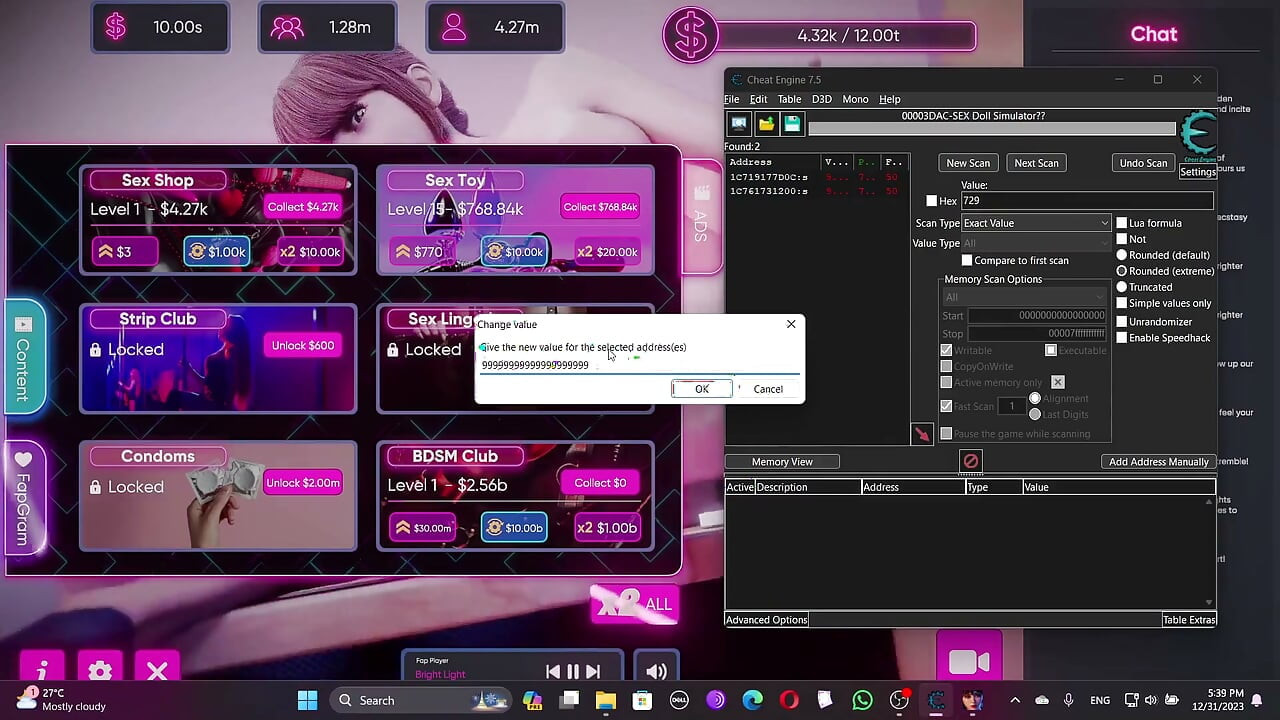Enable Lua formula checkbox
The image size is (1280, 720).
[x=1122, y=223]
